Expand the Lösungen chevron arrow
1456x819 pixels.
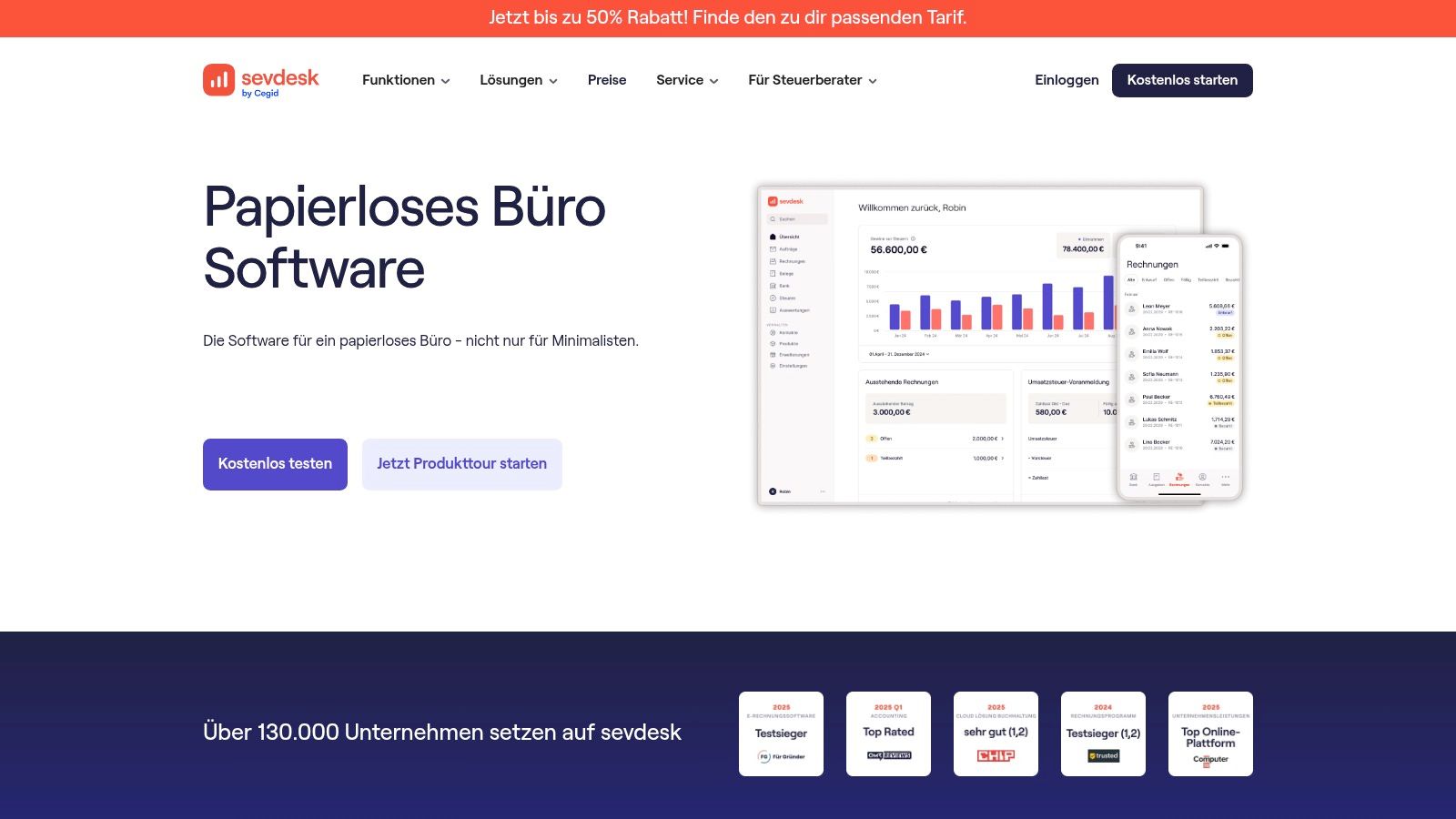coord(553,81)
